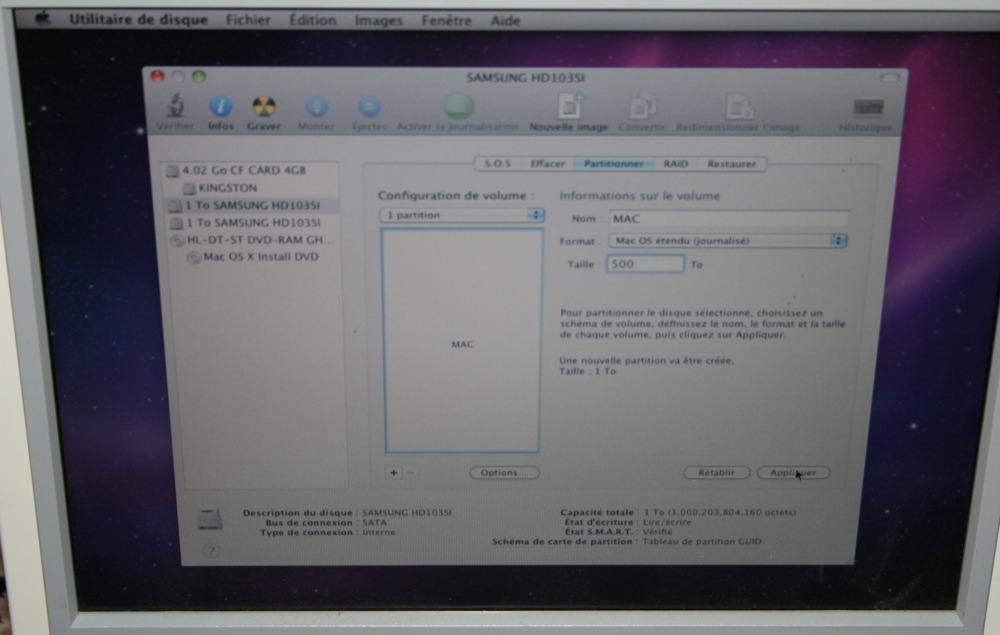Screen dimensions: 1000x635
Task: Click the 'Capacité totale' value text
Action: (x=719, y=513)
